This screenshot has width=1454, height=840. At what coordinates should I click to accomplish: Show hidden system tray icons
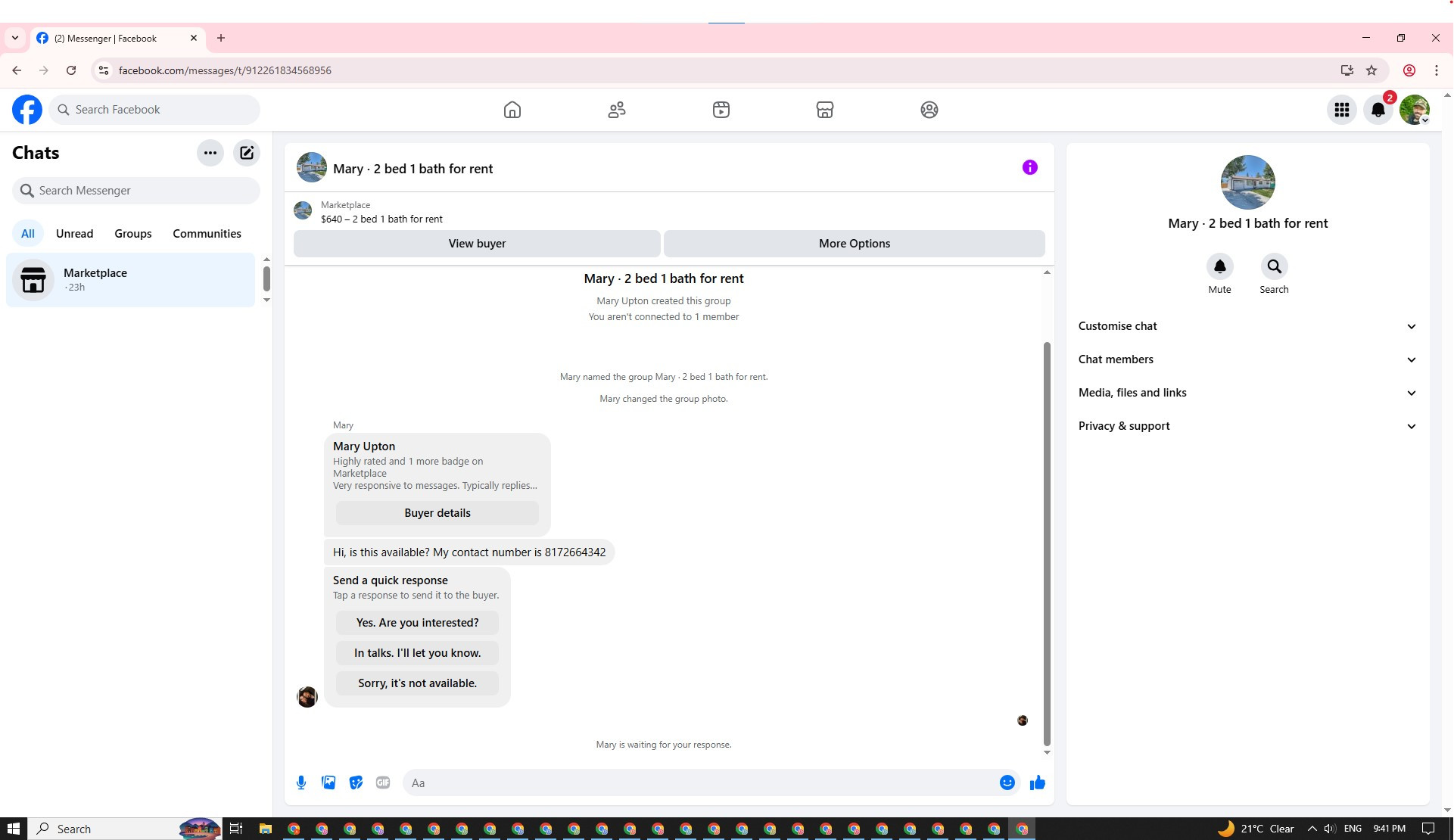click(x=1312, y=829)
